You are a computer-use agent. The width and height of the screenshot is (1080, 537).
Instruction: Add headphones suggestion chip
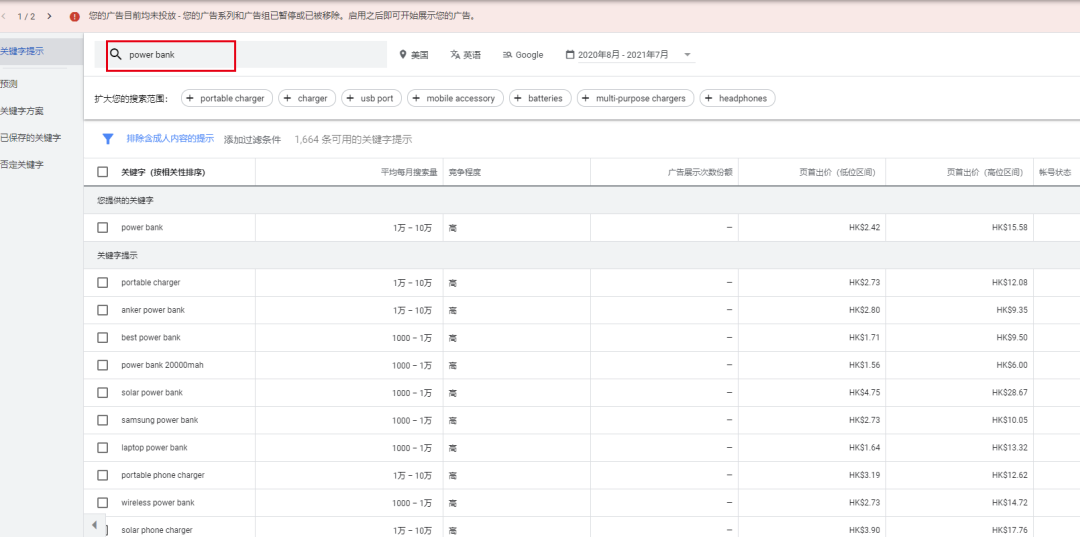pos(738,98)
